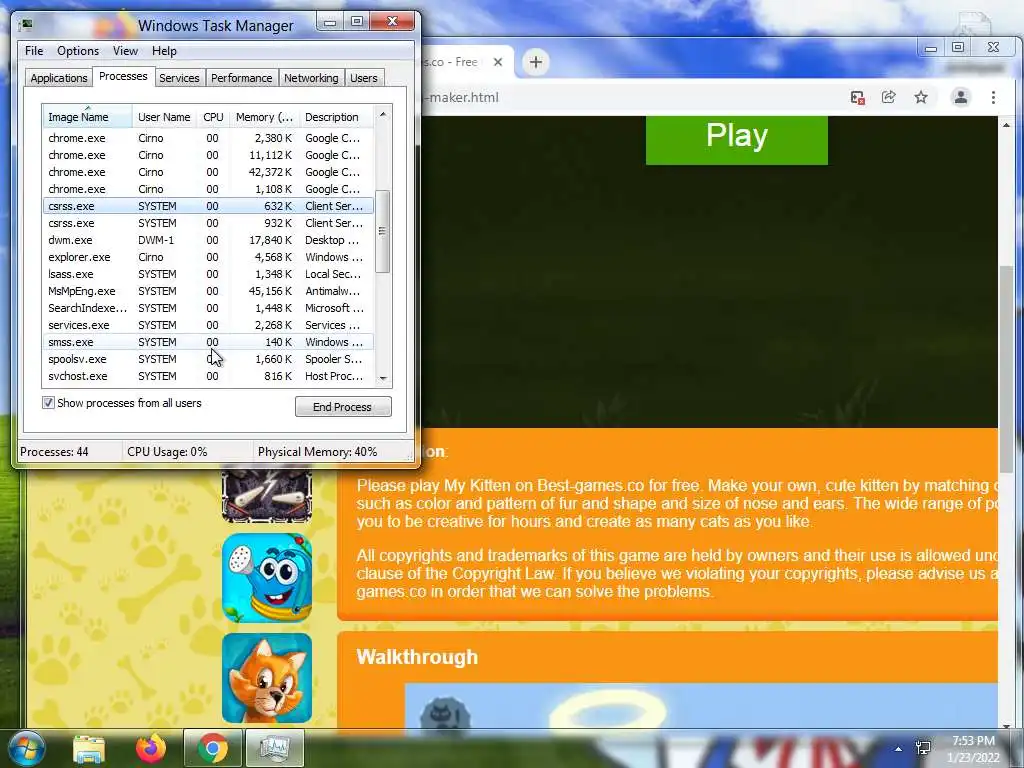Open the taskbar clock showing 7:53 PM
The width and height of the screenshot is (1024, 768).
pyautogui.click(x=973, y=749)
